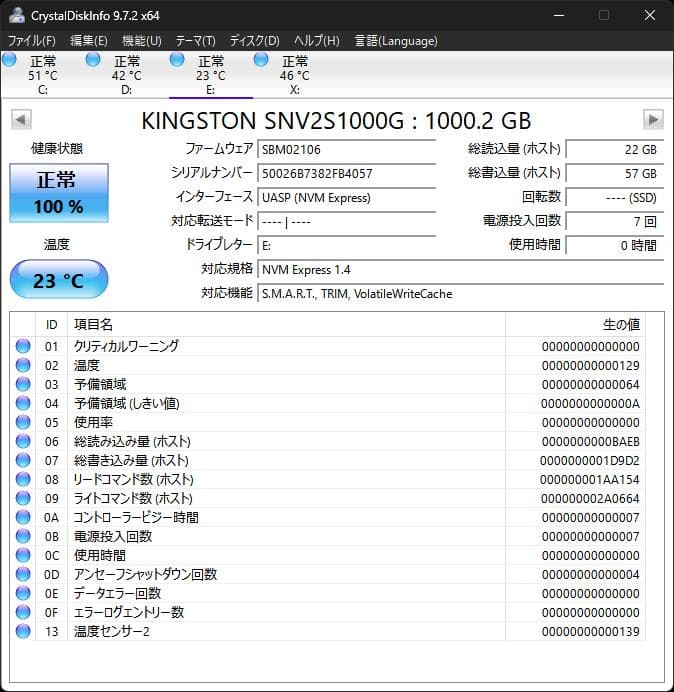Click status orb of アンセーフシャットダウン回数 row
674x692 pixels.
[x=23, y=574]
